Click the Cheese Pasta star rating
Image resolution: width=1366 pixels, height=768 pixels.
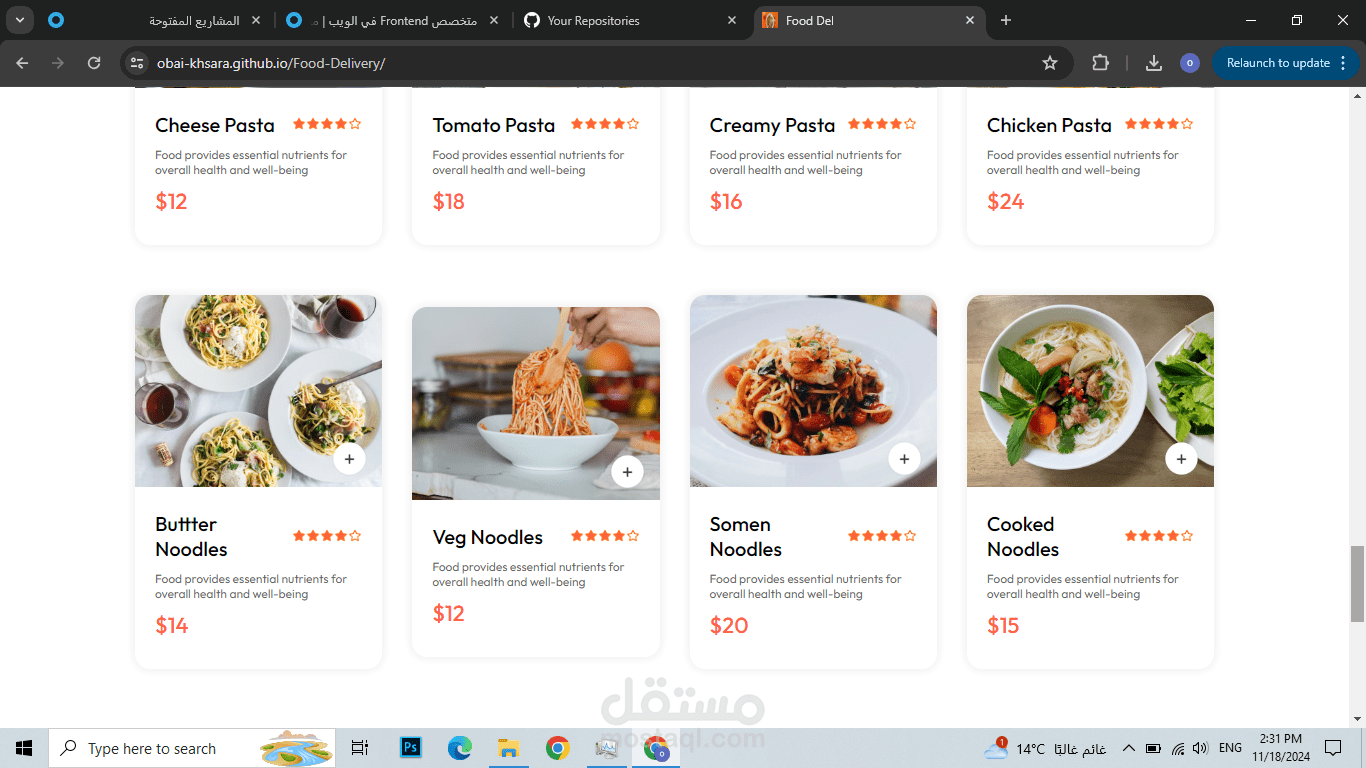click(327, 124)
